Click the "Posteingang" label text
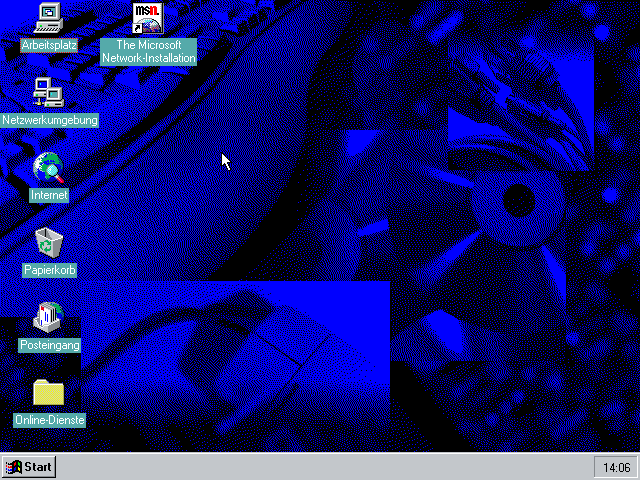Screen dimensions: 640x480 [x=49, y=345]
